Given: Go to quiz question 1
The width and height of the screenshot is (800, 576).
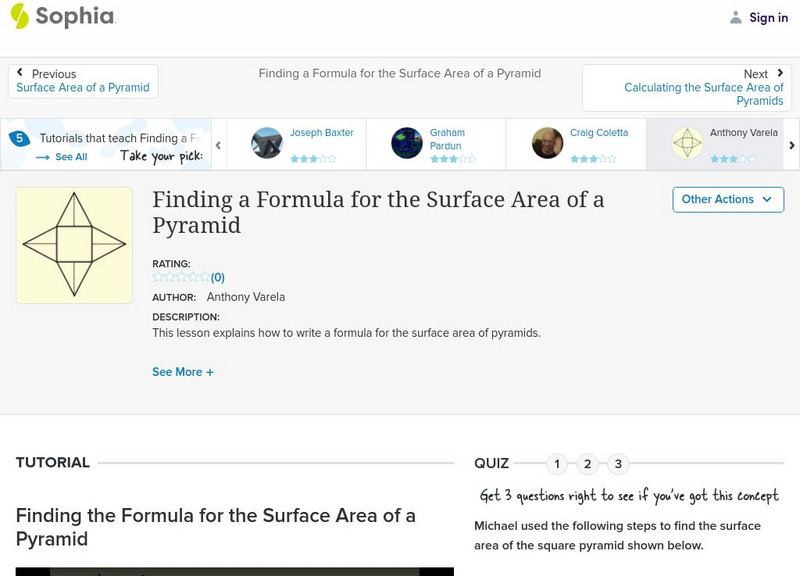Looking at the screenshot, I should (x=557, y=463).
